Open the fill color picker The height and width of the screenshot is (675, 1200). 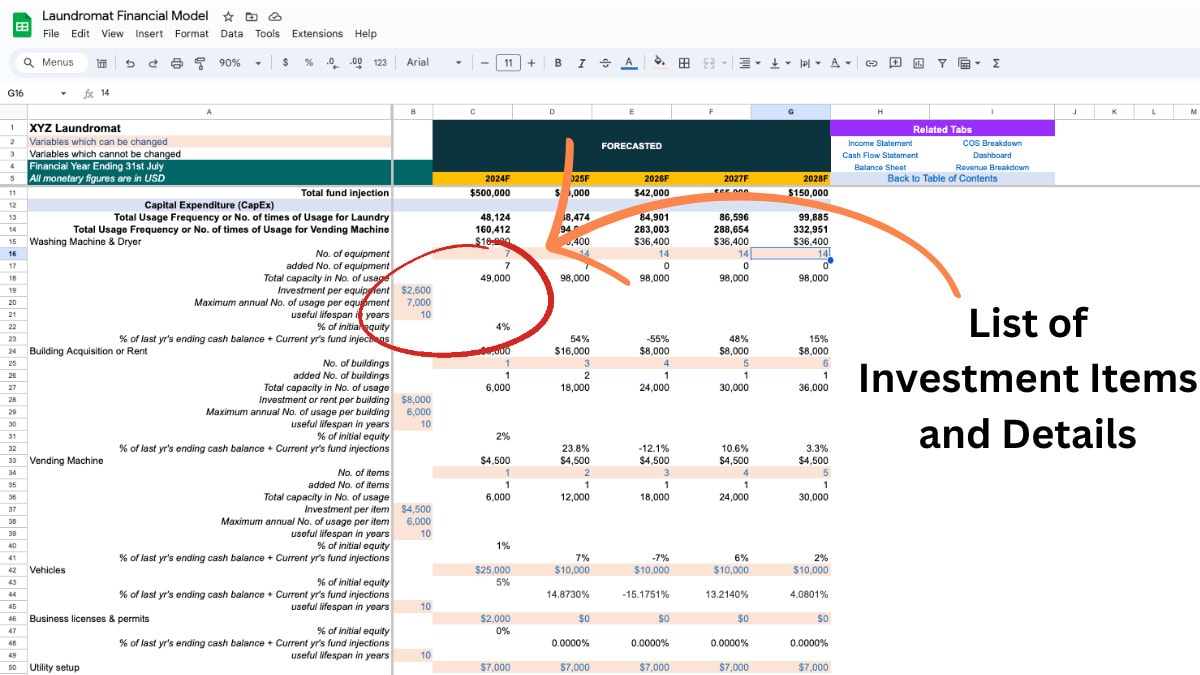(x=659, y=63)
